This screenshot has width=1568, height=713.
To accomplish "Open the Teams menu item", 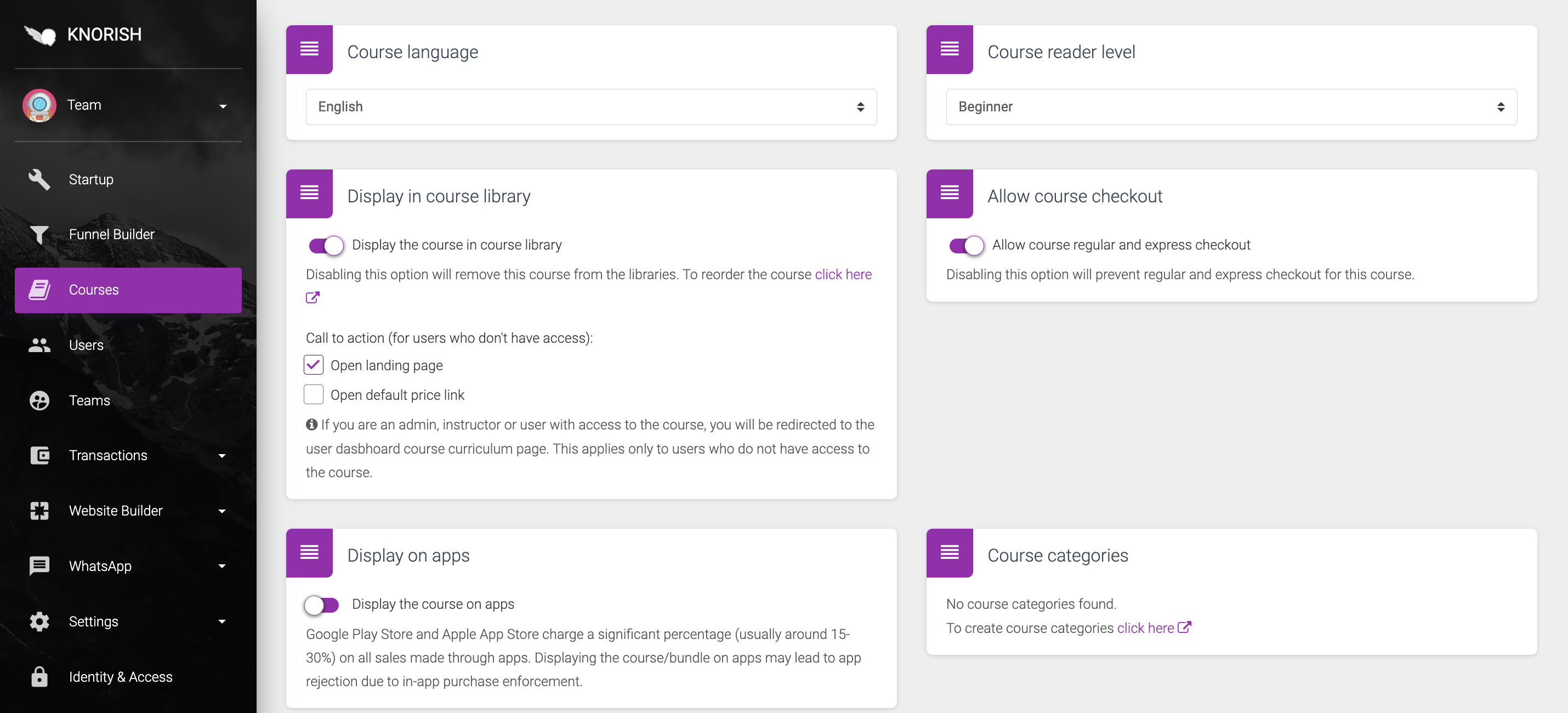I will (128, 400).
